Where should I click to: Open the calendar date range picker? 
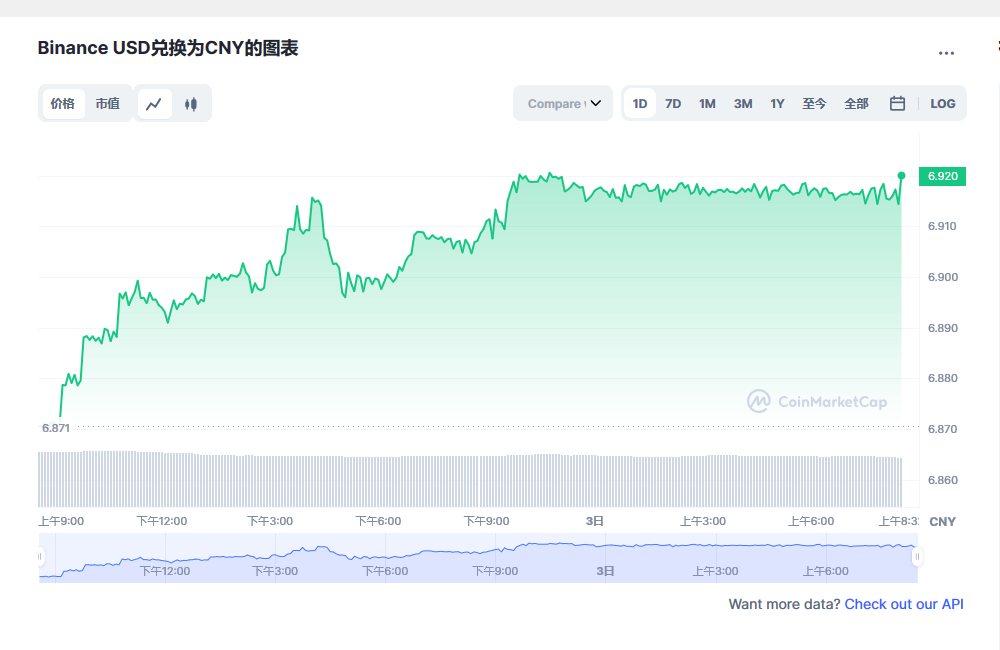point(897,103)
